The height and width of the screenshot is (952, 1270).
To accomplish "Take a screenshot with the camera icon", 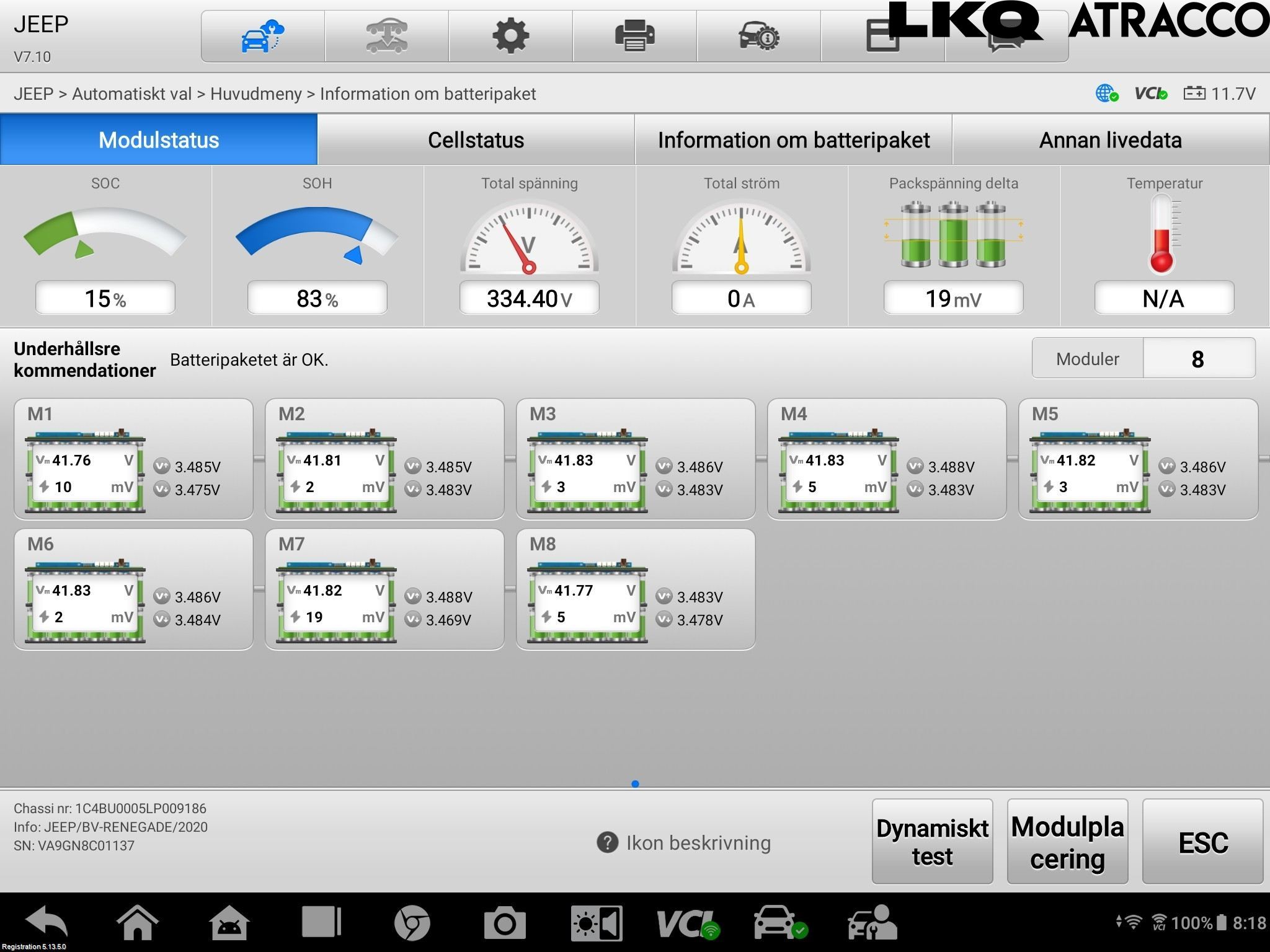I will point(505,923).
